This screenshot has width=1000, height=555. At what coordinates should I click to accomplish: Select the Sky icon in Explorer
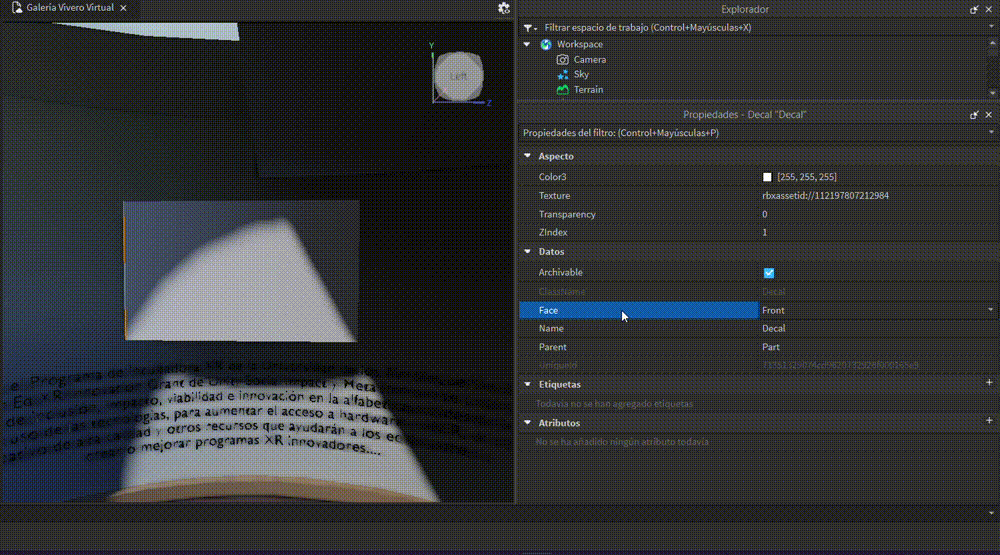562,75
